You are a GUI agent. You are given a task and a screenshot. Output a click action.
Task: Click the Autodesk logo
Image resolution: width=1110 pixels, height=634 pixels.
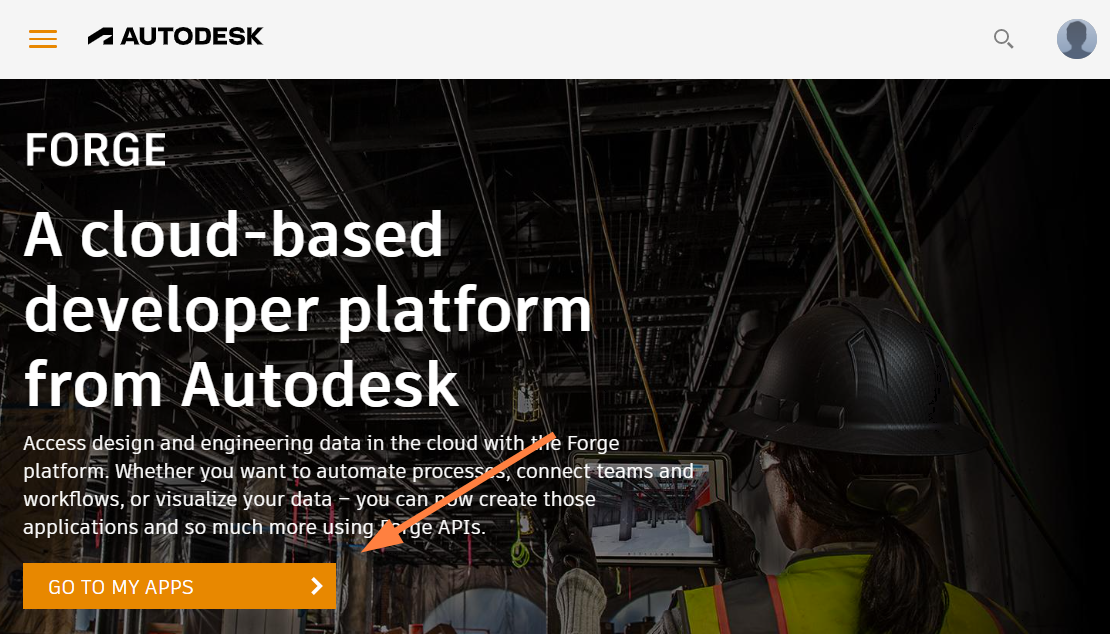click(176, 36)
